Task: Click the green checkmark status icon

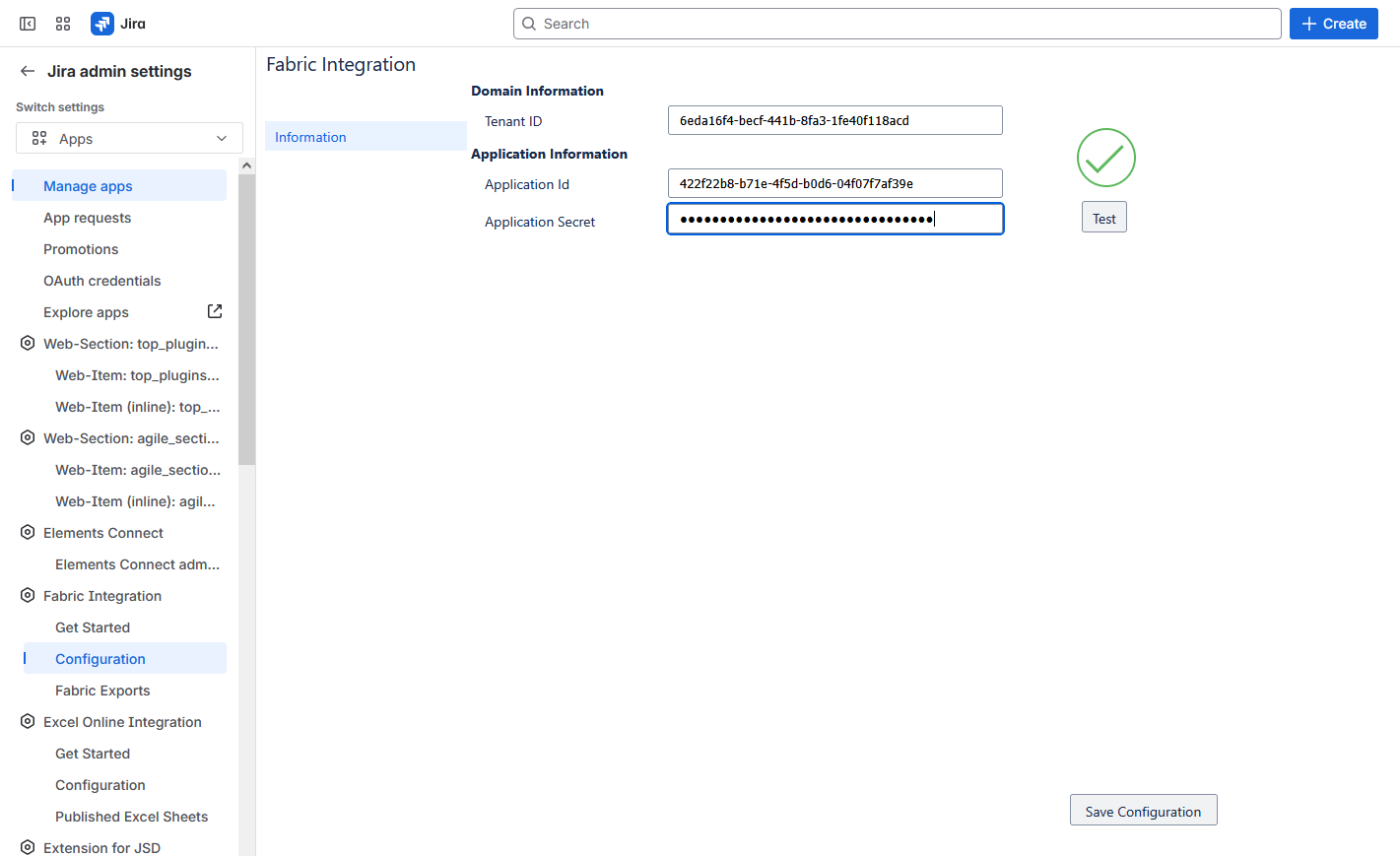Action: pyautogui.click(x=1105, y=158)
